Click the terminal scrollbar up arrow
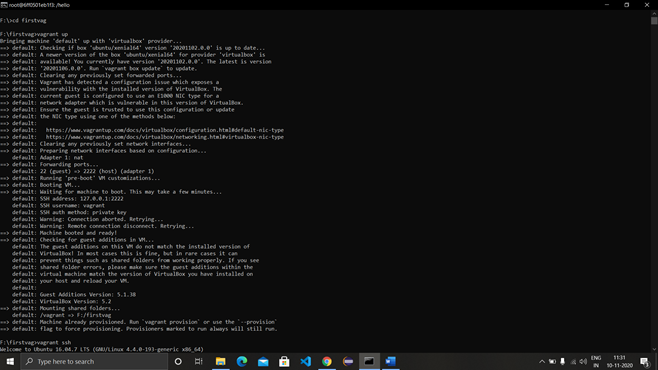The height and width of the screenshot is (370, 658). point(654,13)
